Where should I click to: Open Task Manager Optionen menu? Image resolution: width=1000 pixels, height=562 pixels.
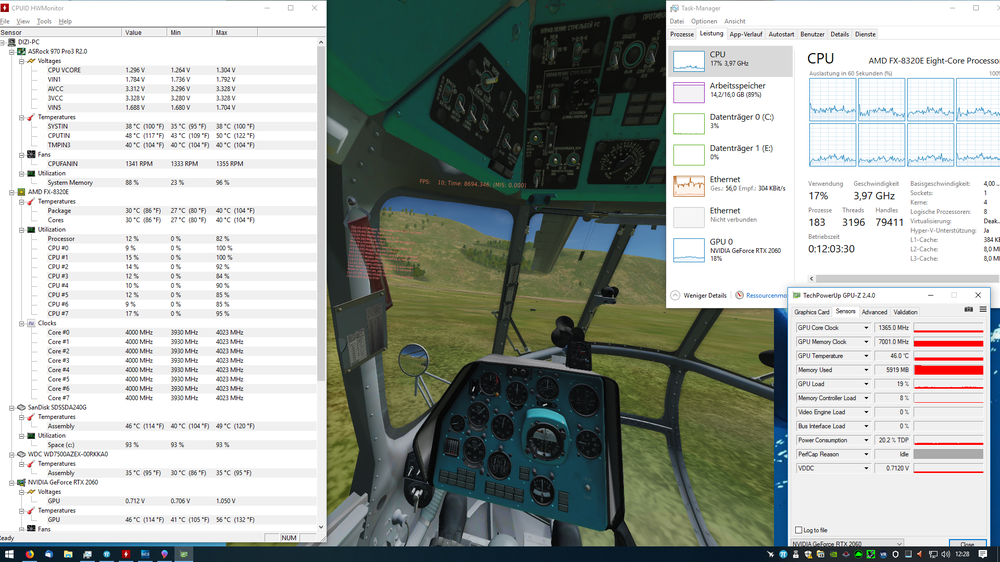703,21
